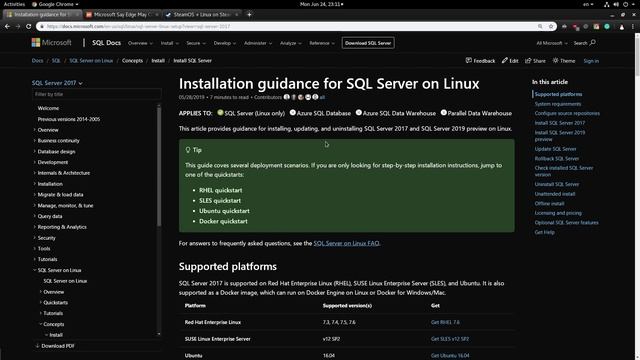Open the Chrome three-dot menu

point(633,27)
